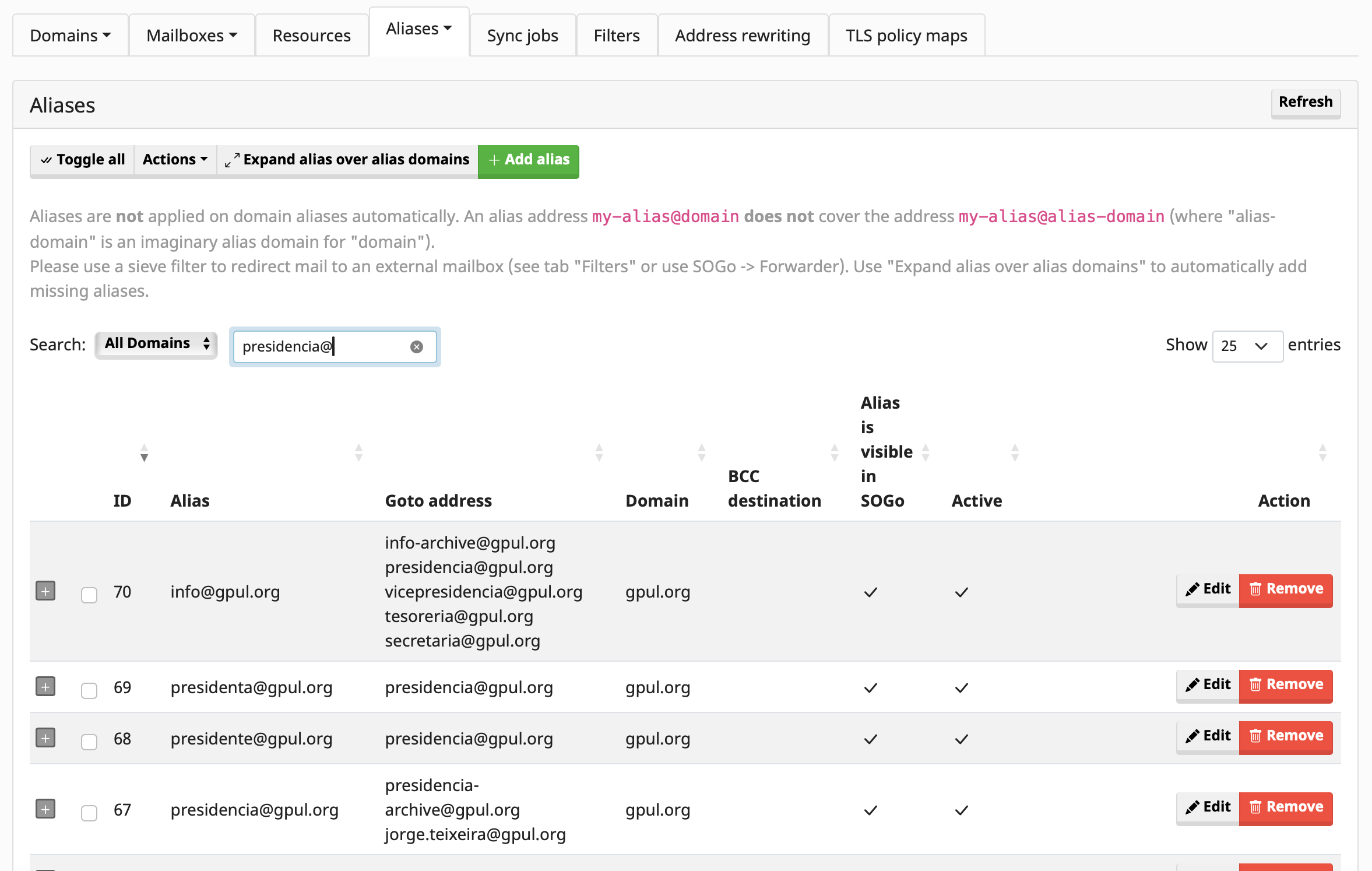Sort table by BCC destination column arrows

(834, 452)
